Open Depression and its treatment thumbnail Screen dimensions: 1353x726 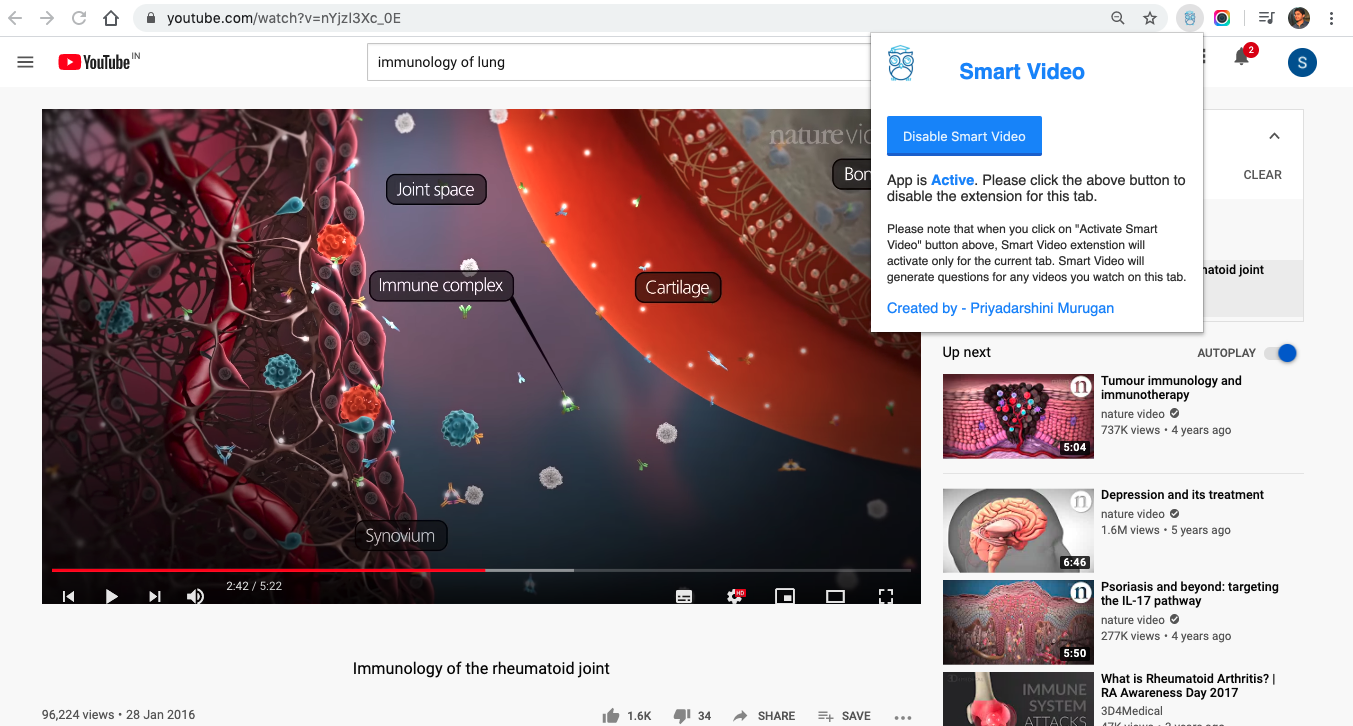point(1018,530)
